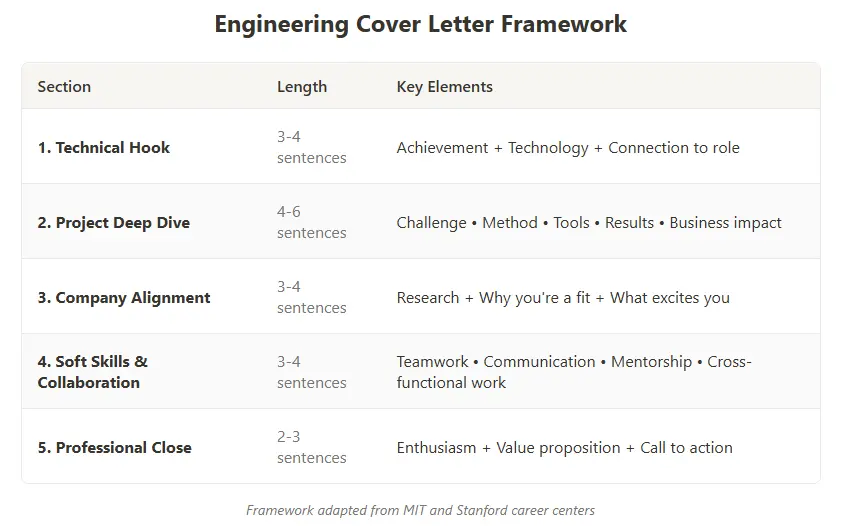The image size is (843, 526).
Task: Click the Teamwork, Communication, Mentorship text
Action: (573, 372)
